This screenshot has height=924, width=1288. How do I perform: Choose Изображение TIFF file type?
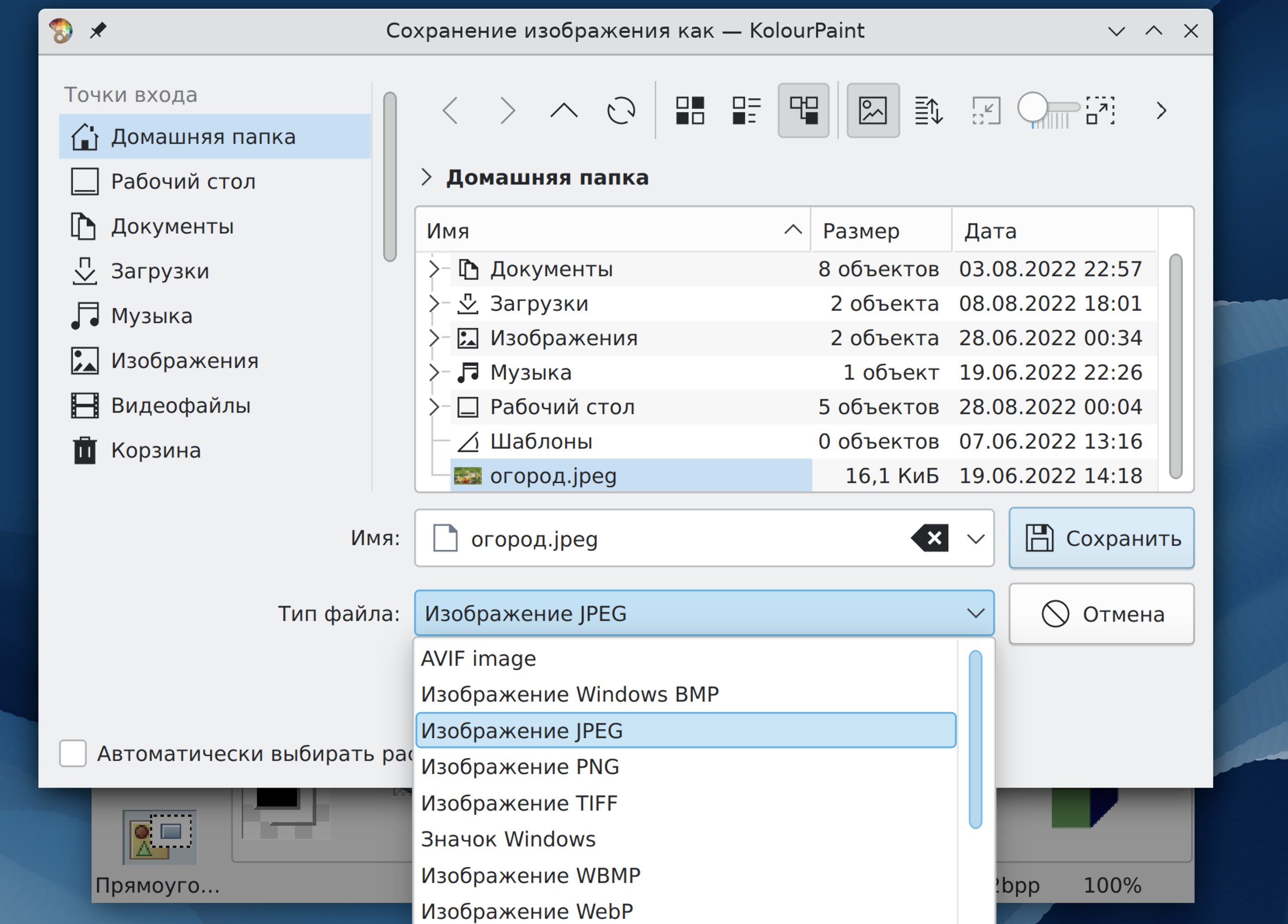coord(686,803)
